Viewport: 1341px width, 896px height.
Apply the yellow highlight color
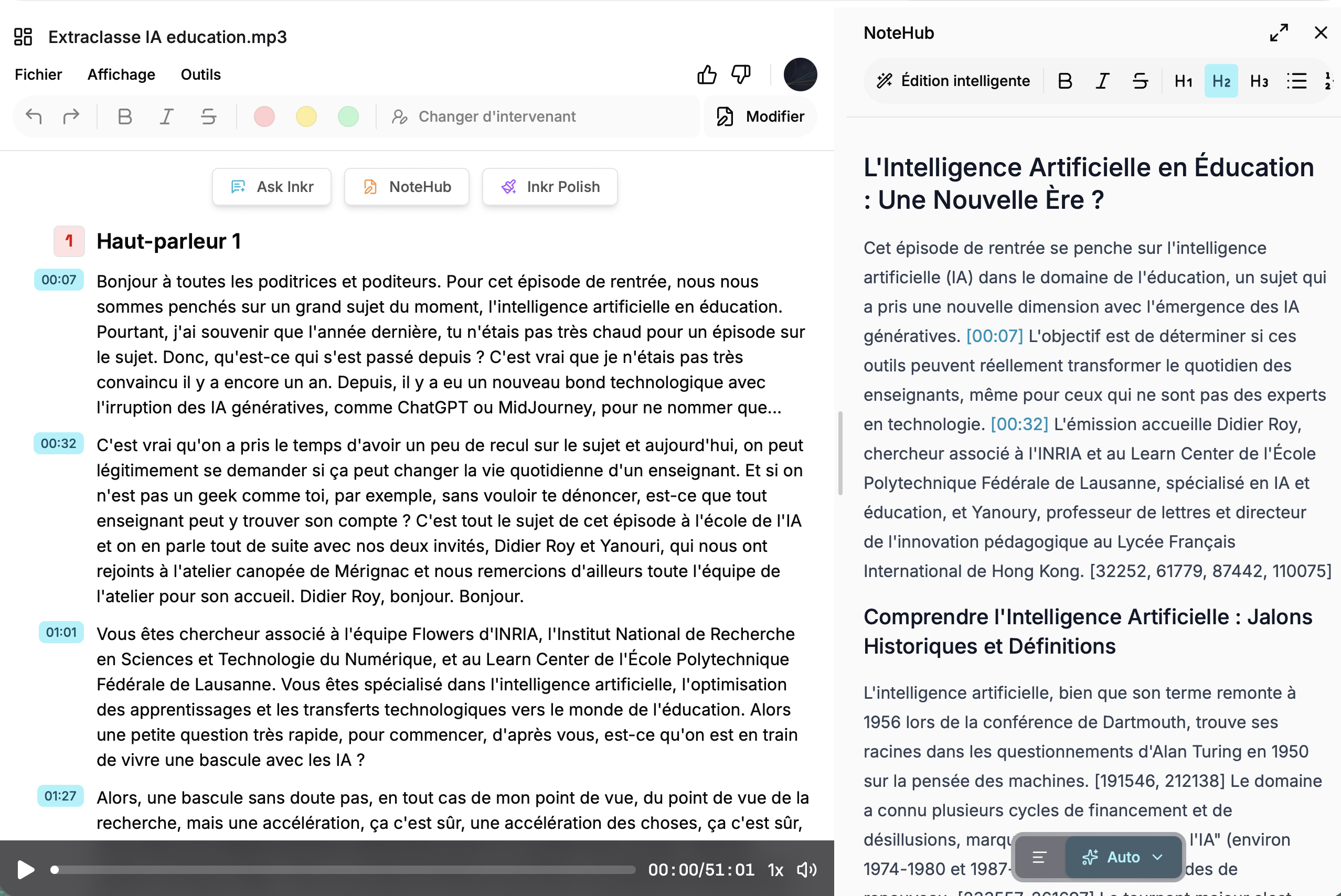(x=306, y=116)
